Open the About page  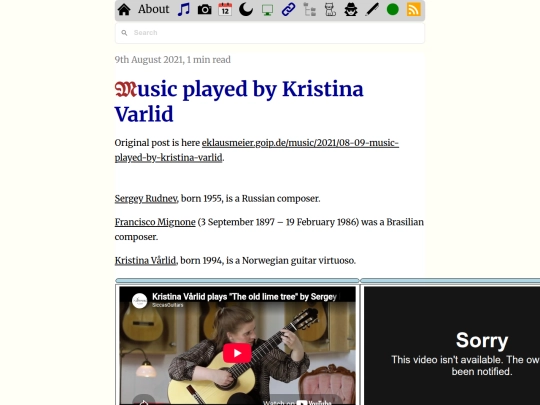153,9
